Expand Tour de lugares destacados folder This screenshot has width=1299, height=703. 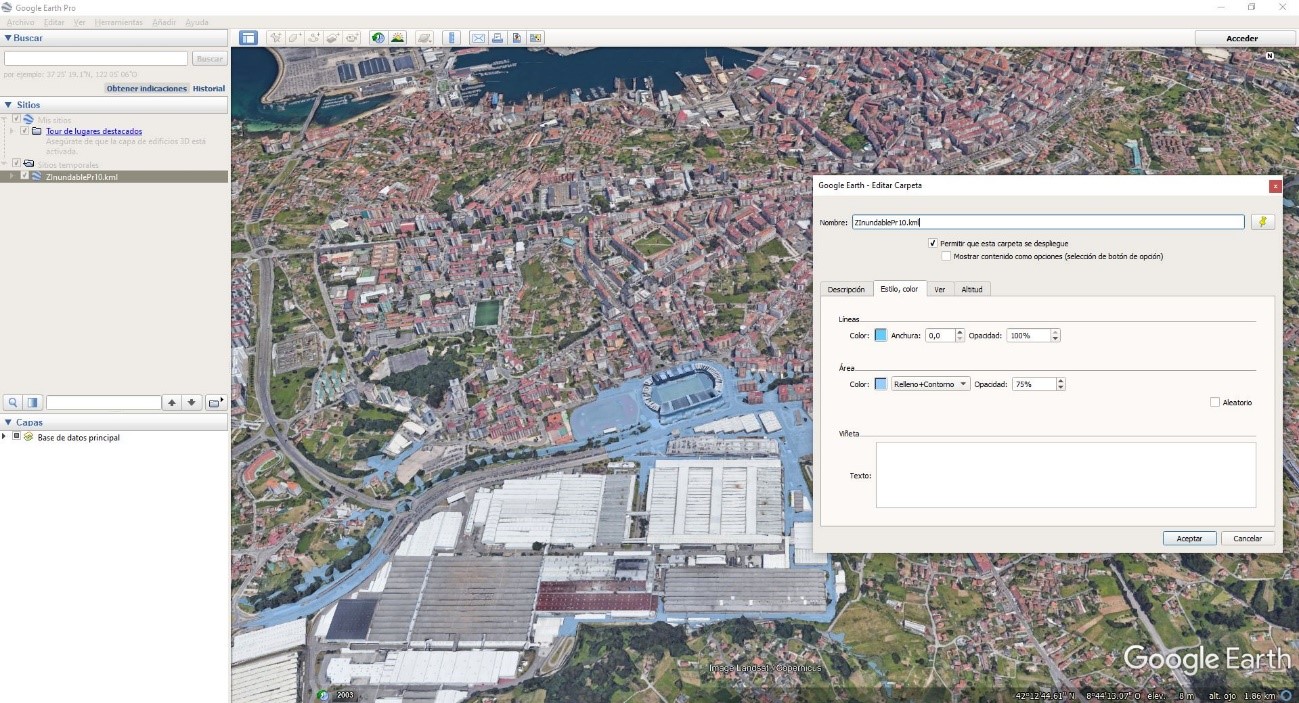click(12, 131)
